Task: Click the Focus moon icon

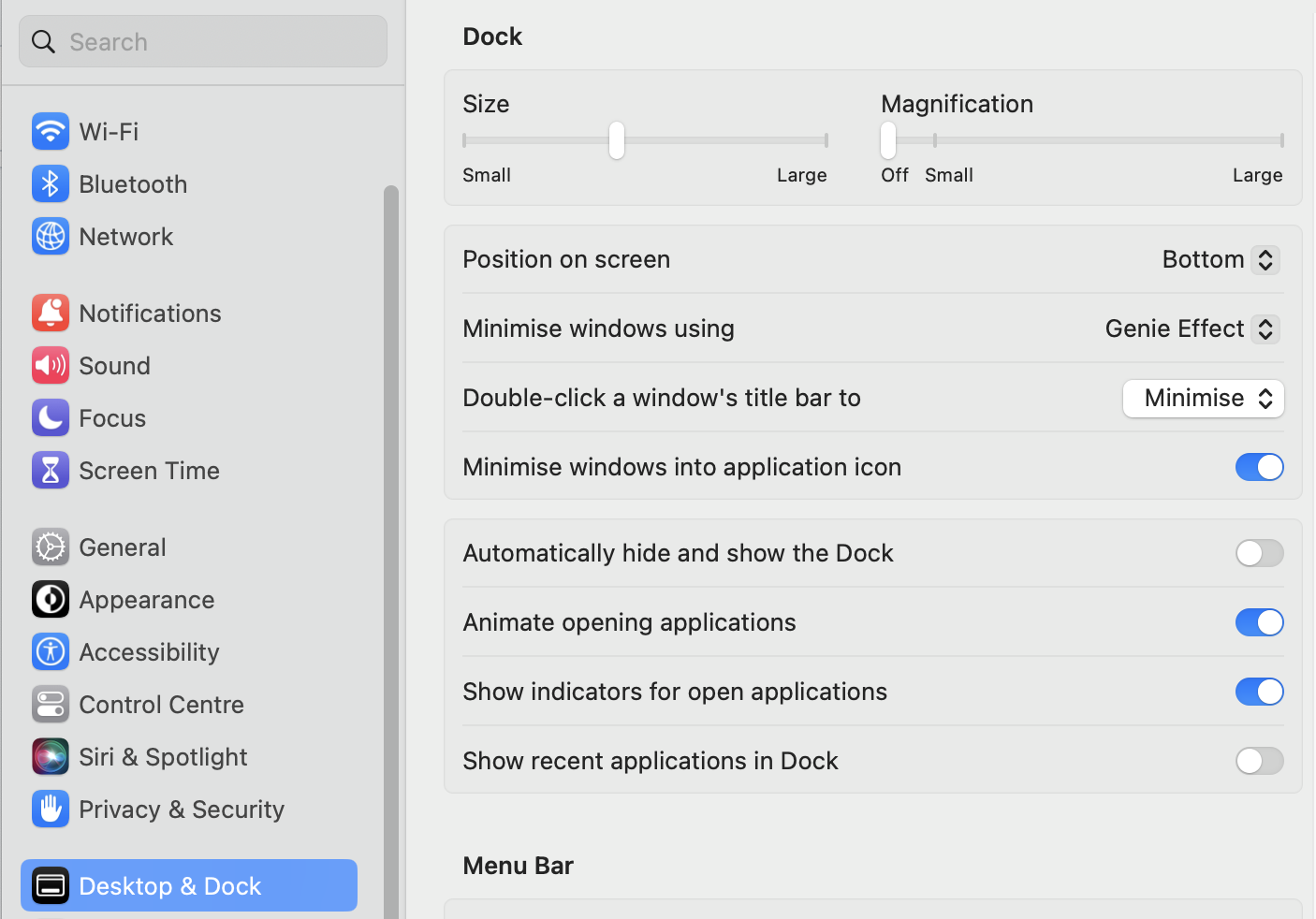Action: pos(51,417)
